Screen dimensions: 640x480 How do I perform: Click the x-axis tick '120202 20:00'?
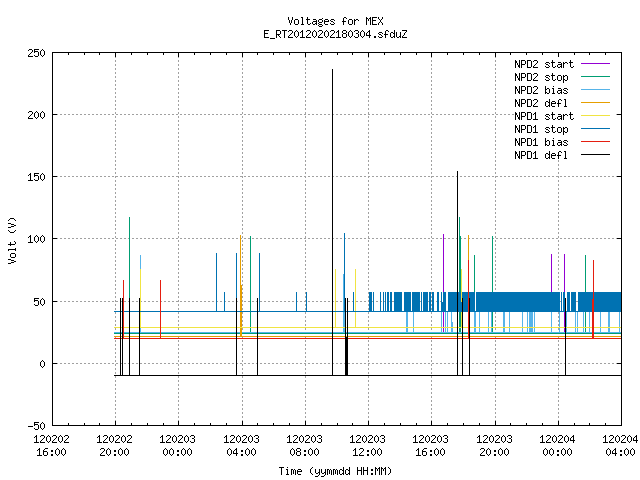115,446
